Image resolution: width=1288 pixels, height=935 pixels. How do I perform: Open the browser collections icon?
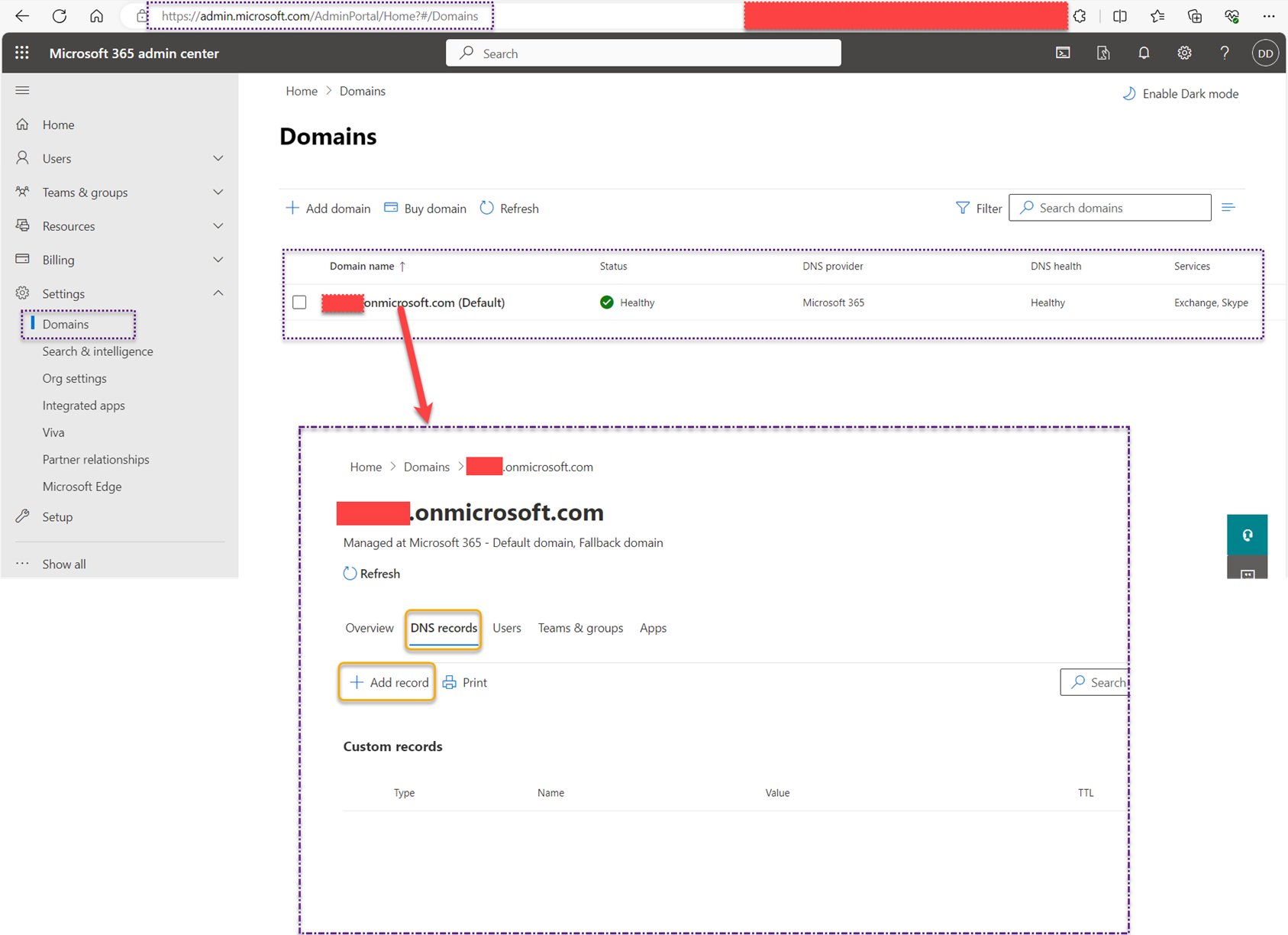[x=1195, y=16]
